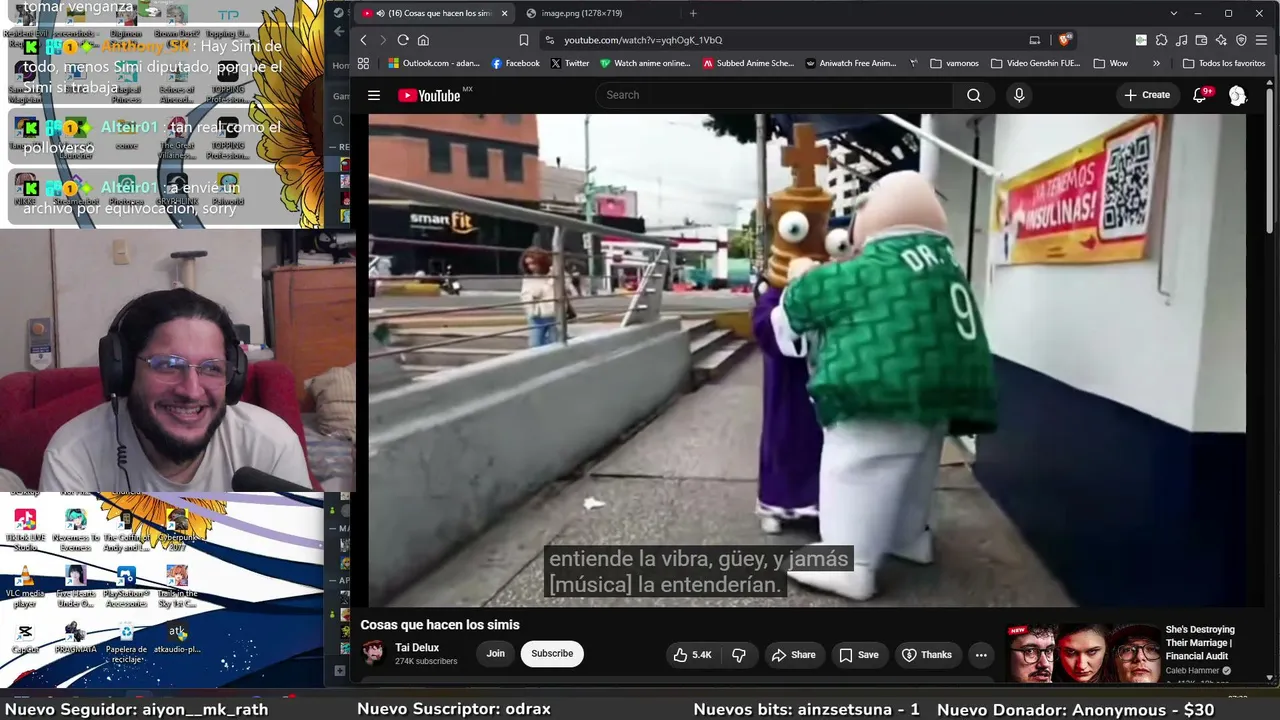Open the vamonos bookmarks folder
This screenshot has width=1280, height=720.
954,63
